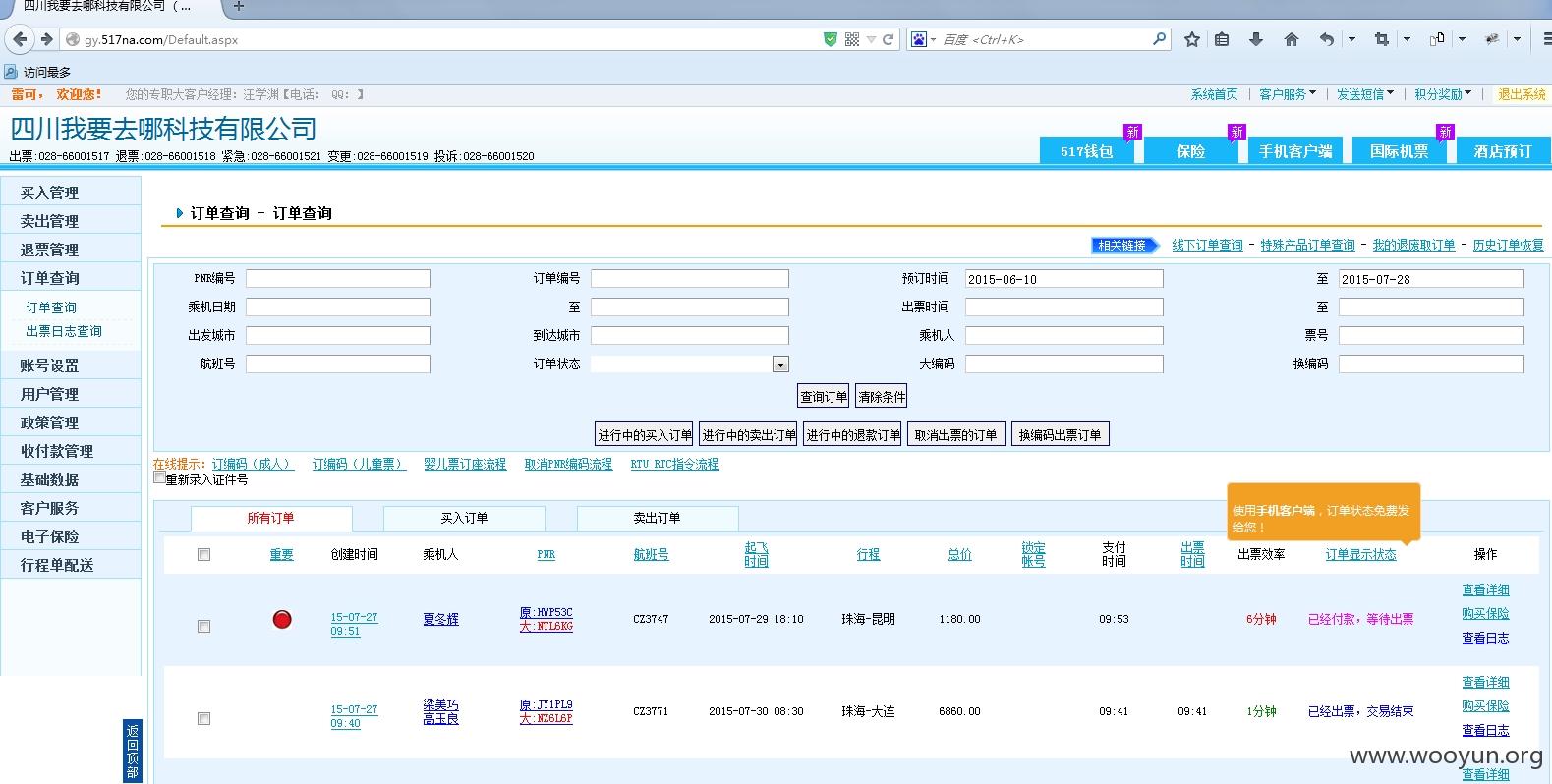Click the page copy toolbar icon
Viewport: 1552px width, 784px height.
1437,39
